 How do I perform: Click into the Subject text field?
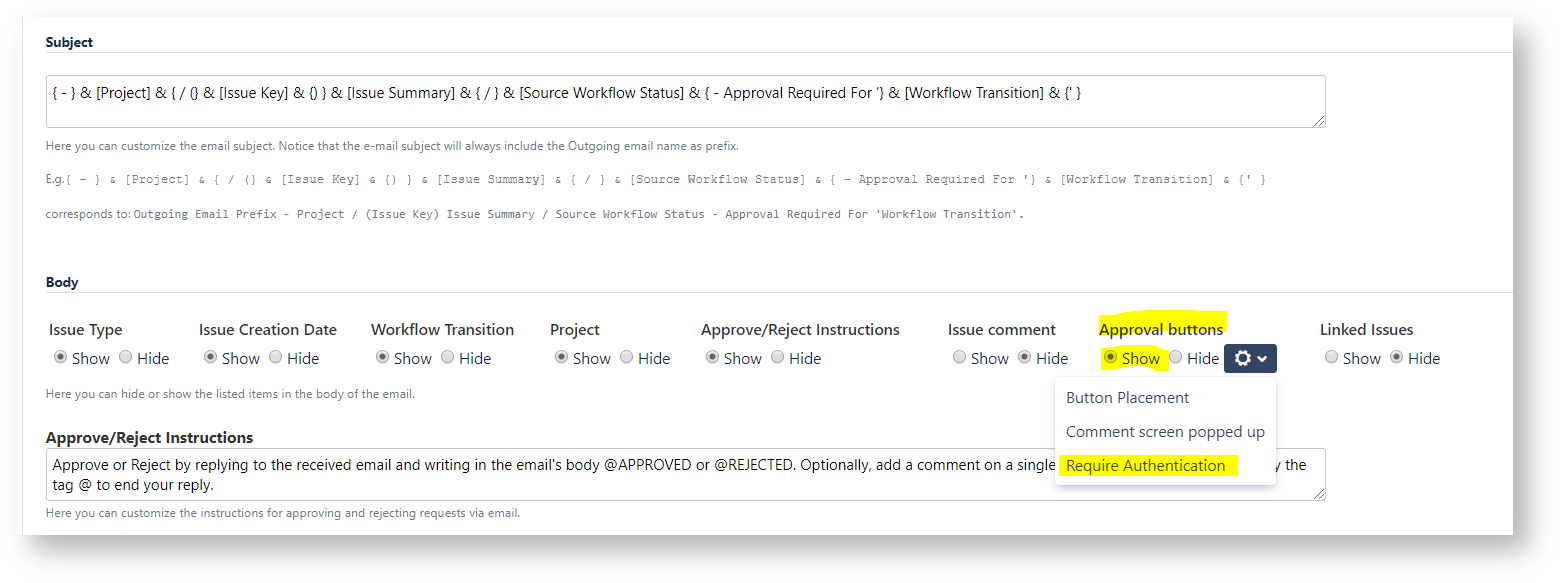click(685, 102)
